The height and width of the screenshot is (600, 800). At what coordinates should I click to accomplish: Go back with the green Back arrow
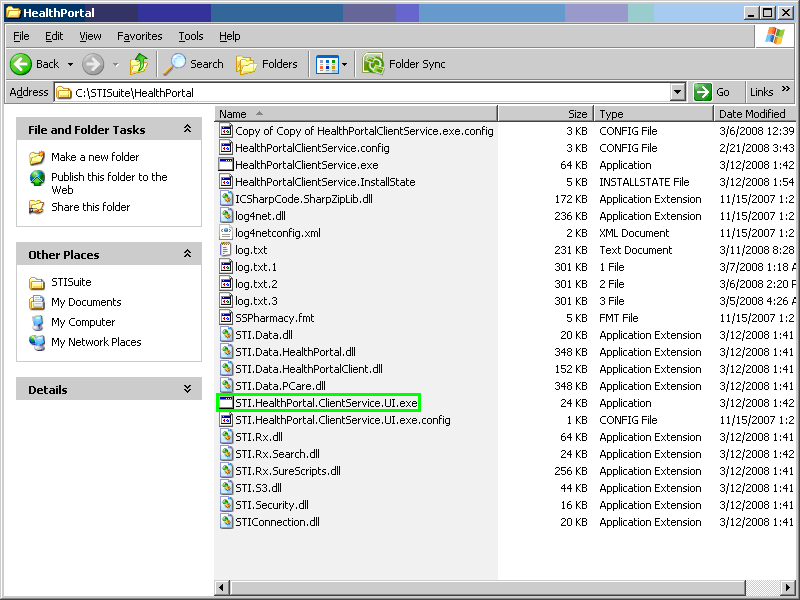pyautogui.click(x=21, y=64)
